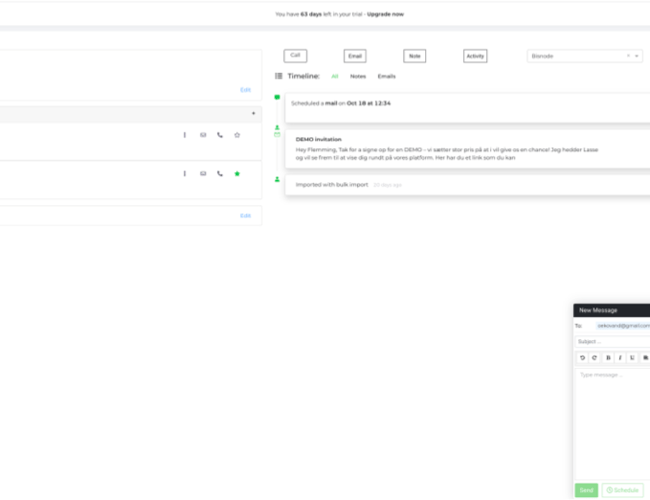Show All timeline entries

point(335,76)
